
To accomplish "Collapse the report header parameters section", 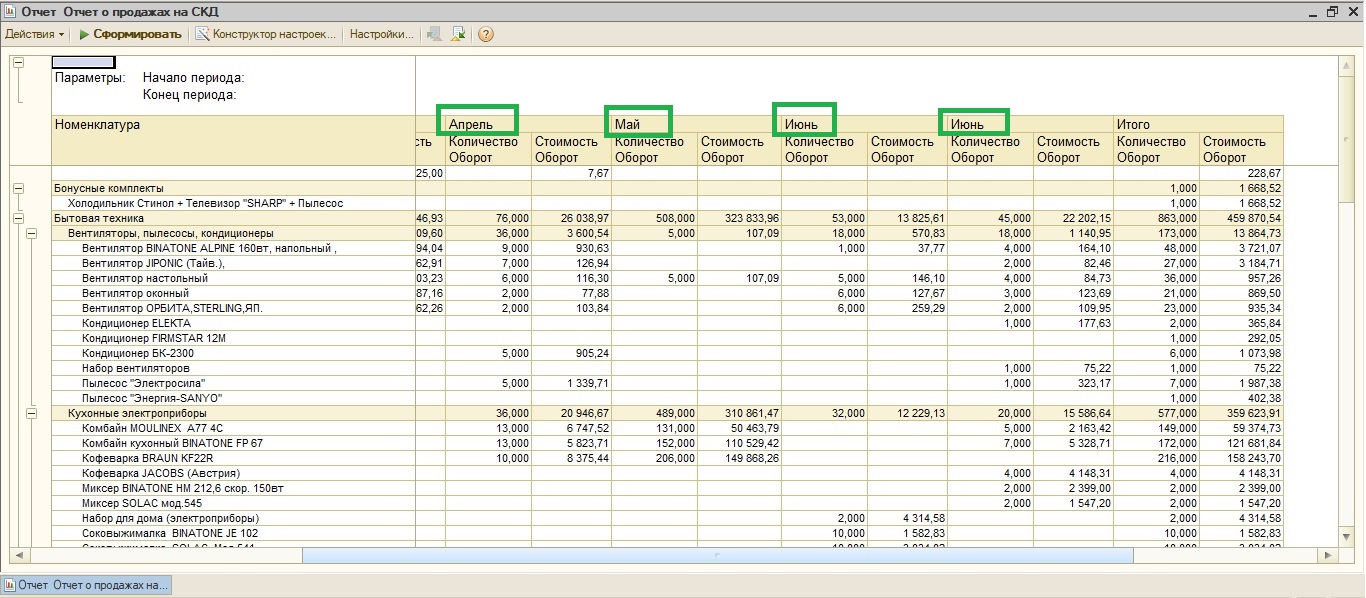I will (x=18, y=62).
